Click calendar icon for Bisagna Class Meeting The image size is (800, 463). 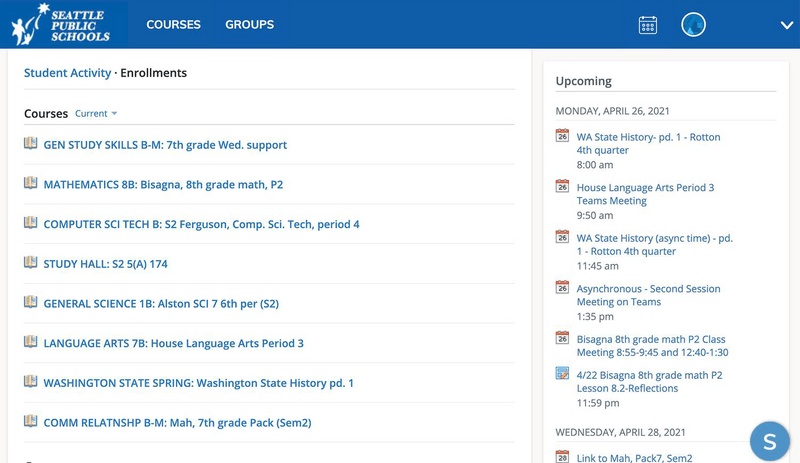tap(562, 337)
